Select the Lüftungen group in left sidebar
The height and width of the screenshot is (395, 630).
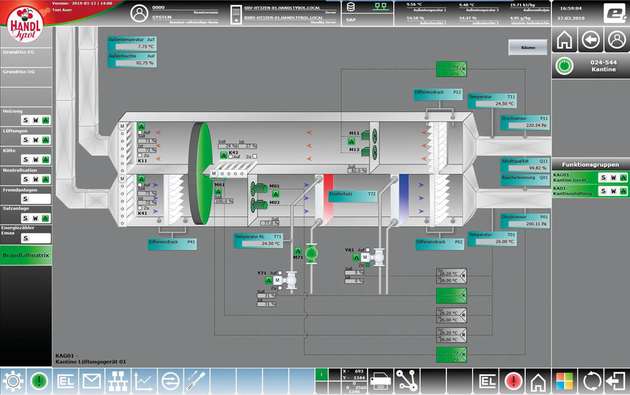[x=26, y=136]
